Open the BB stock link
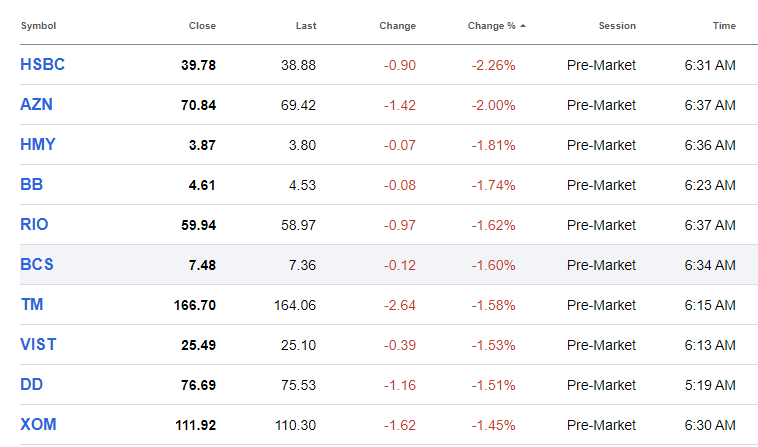The height and width of the screenshot is (447, 758). tap(31, 184)
